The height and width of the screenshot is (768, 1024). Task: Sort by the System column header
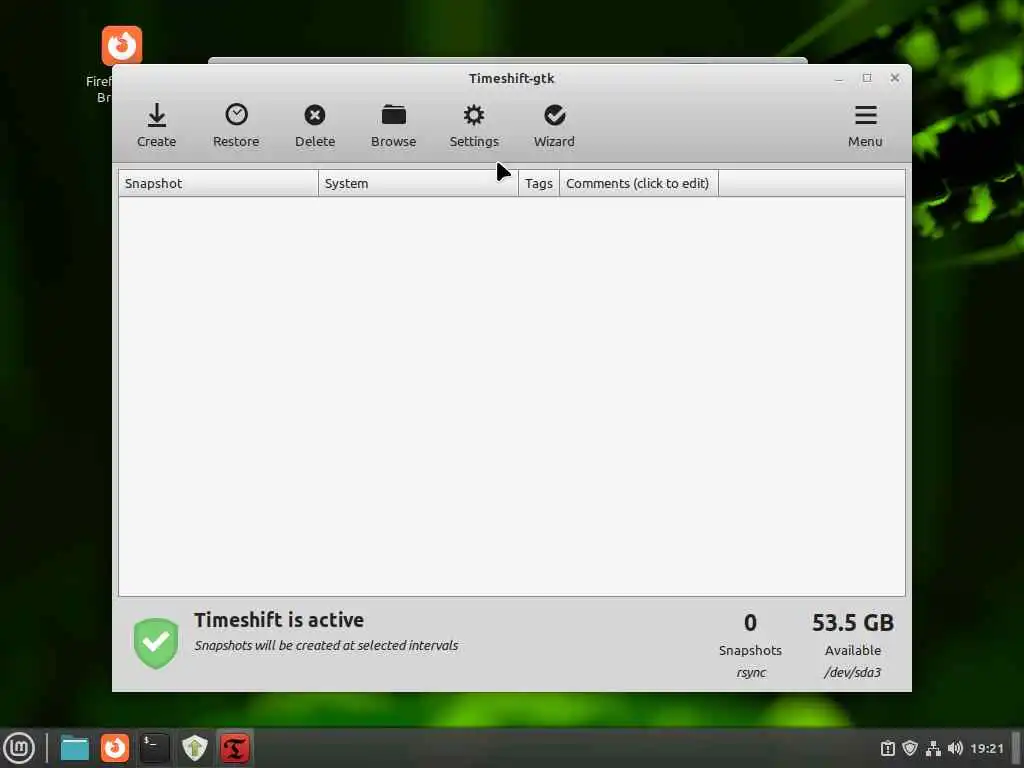pyautogui.click(x=418, y=184)
